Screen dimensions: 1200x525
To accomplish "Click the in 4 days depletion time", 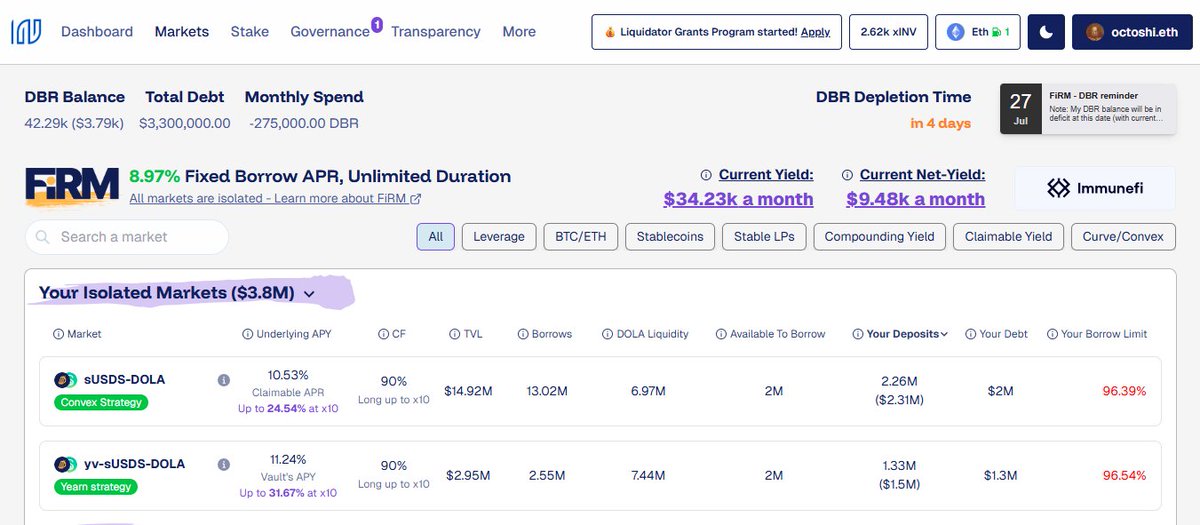I will pyautogui.click(x=940, y=123).
